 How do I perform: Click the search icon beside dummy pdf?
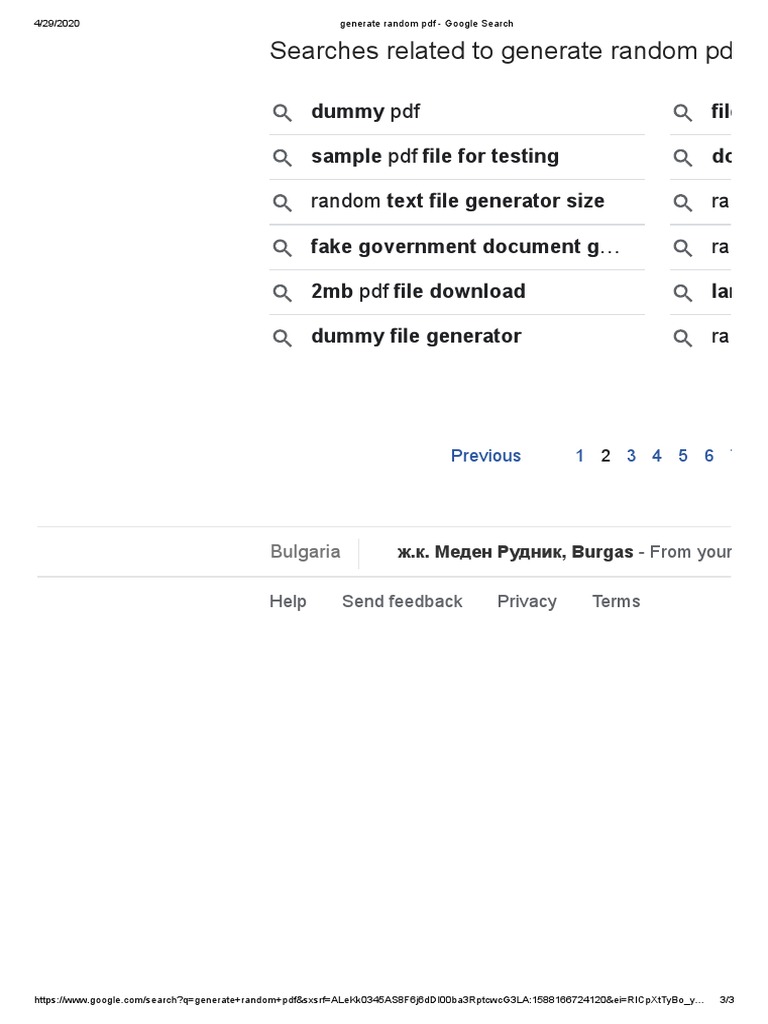283,113
